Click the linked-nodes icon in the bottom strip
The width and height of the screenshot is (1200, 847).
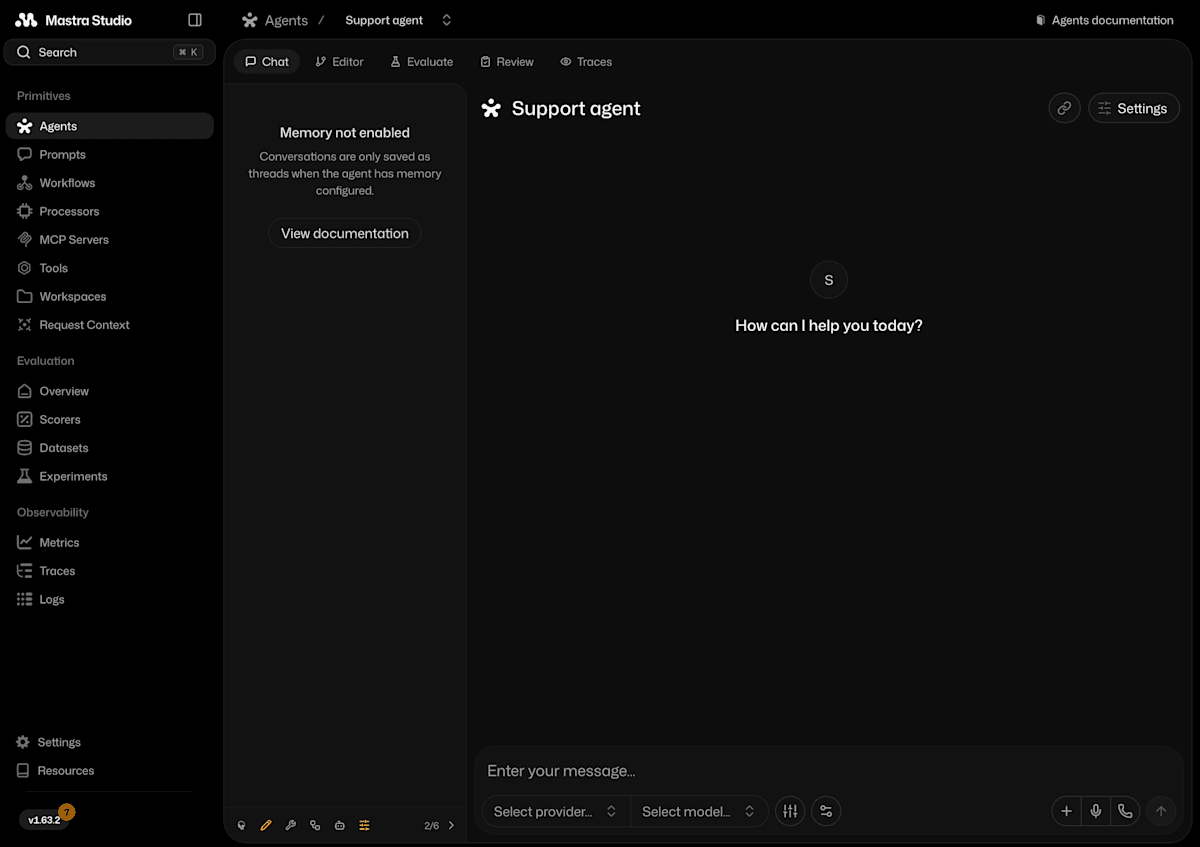coord(315,825)
